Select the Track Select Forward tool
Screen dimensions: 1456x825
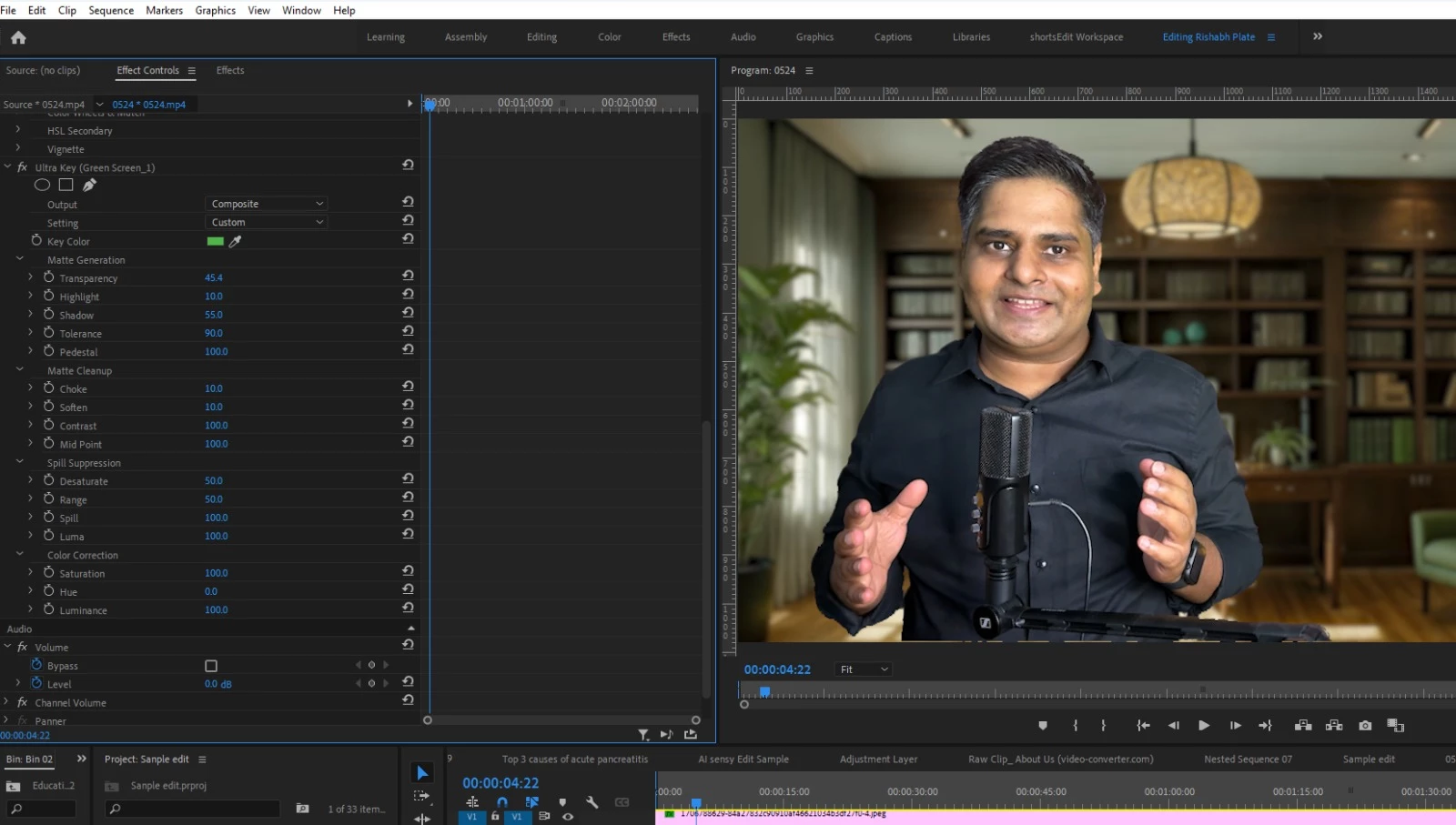[421, 796]
